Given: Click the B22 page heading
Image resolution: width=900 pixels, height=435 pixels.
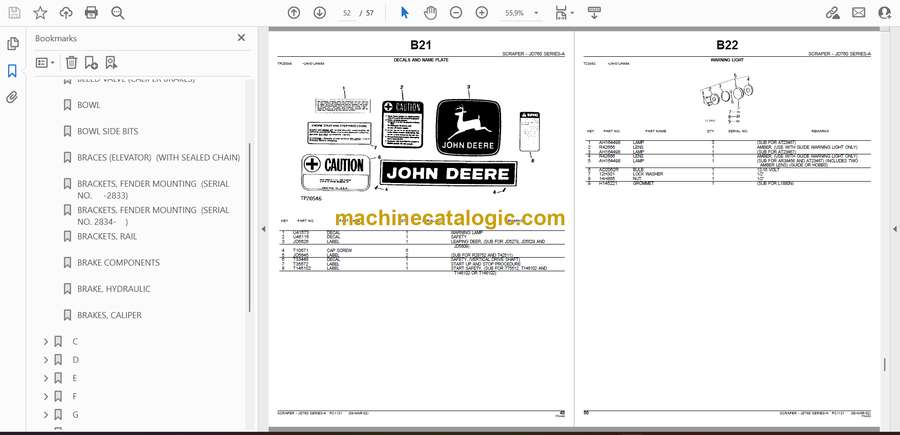Looking at the screenshot, I should [x=727, y=45].
